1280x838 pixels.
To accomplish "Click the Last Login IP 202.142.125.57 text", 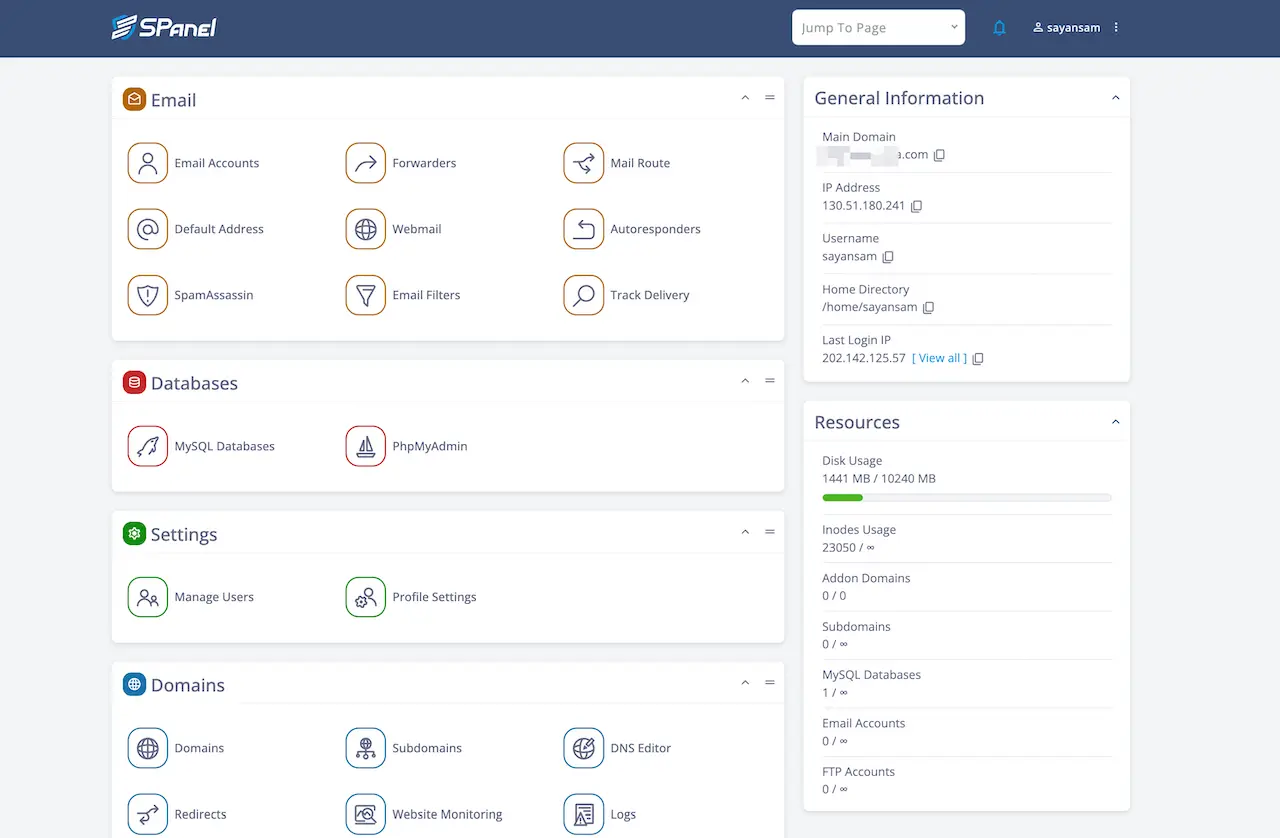I will (864, 358).
